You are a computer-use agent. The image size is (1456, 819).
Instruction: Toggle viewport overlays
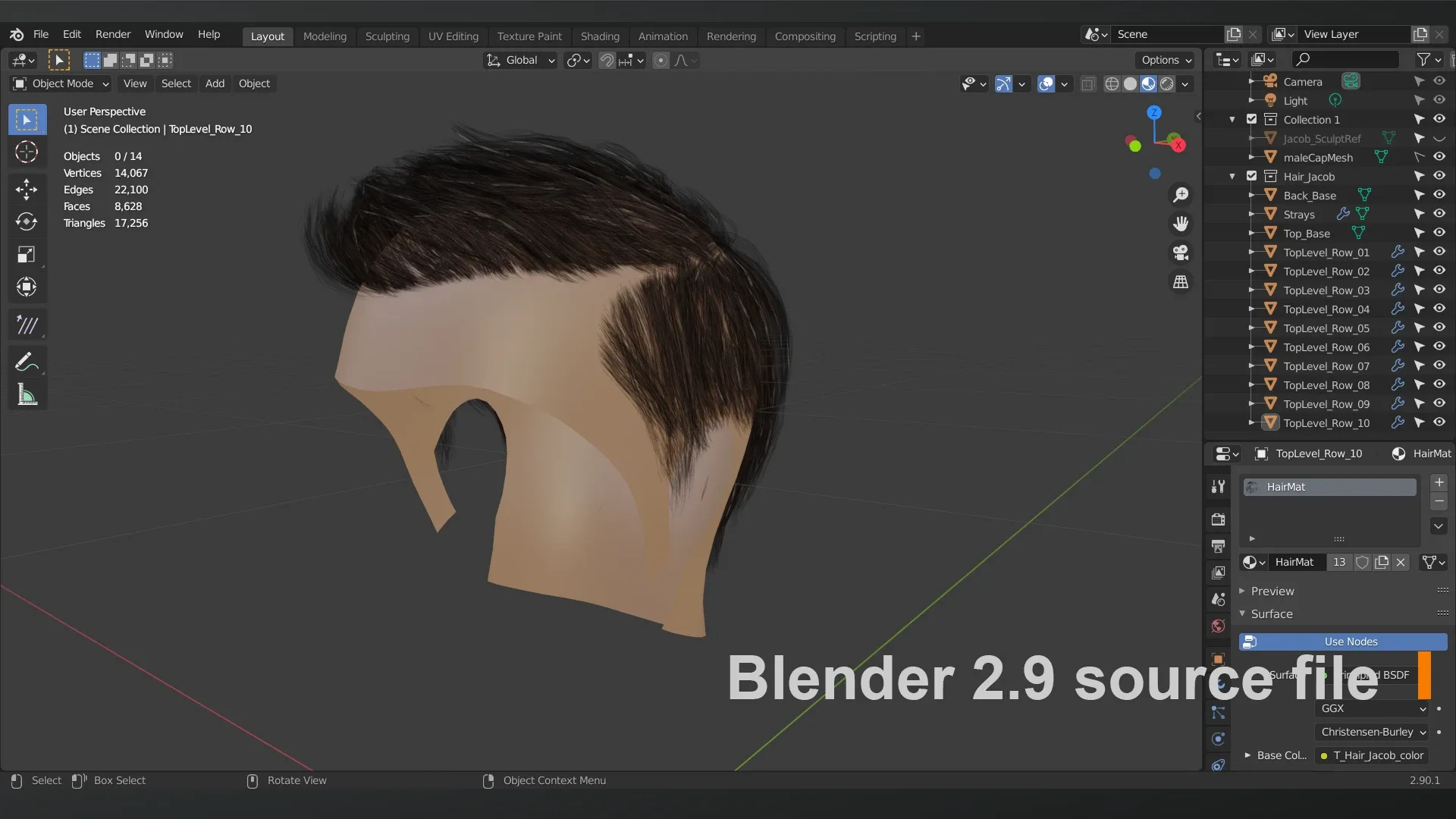click(x=1046, y=83)
